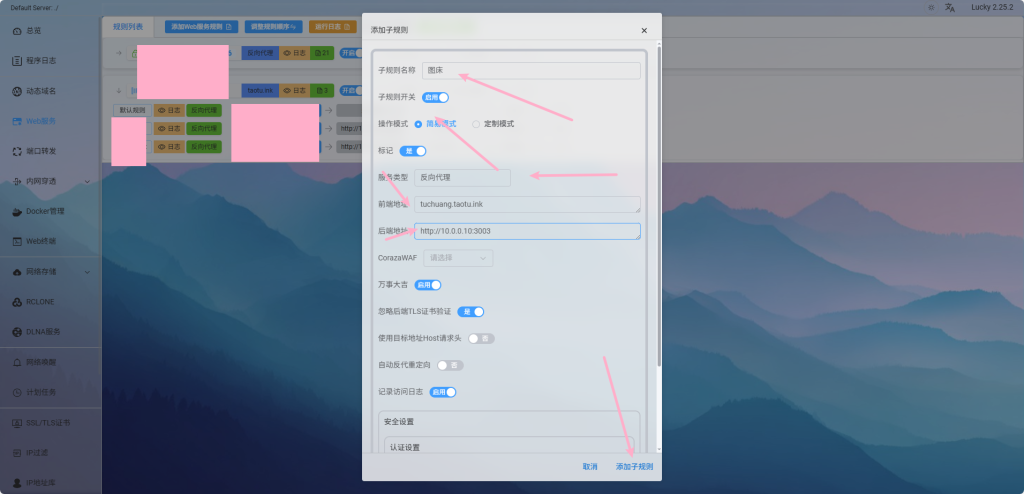The height and width of the screenshot is (494, 1024).
Task: Focus 前端地址 field tuchuang.taotu.ink
Action: 527,204
